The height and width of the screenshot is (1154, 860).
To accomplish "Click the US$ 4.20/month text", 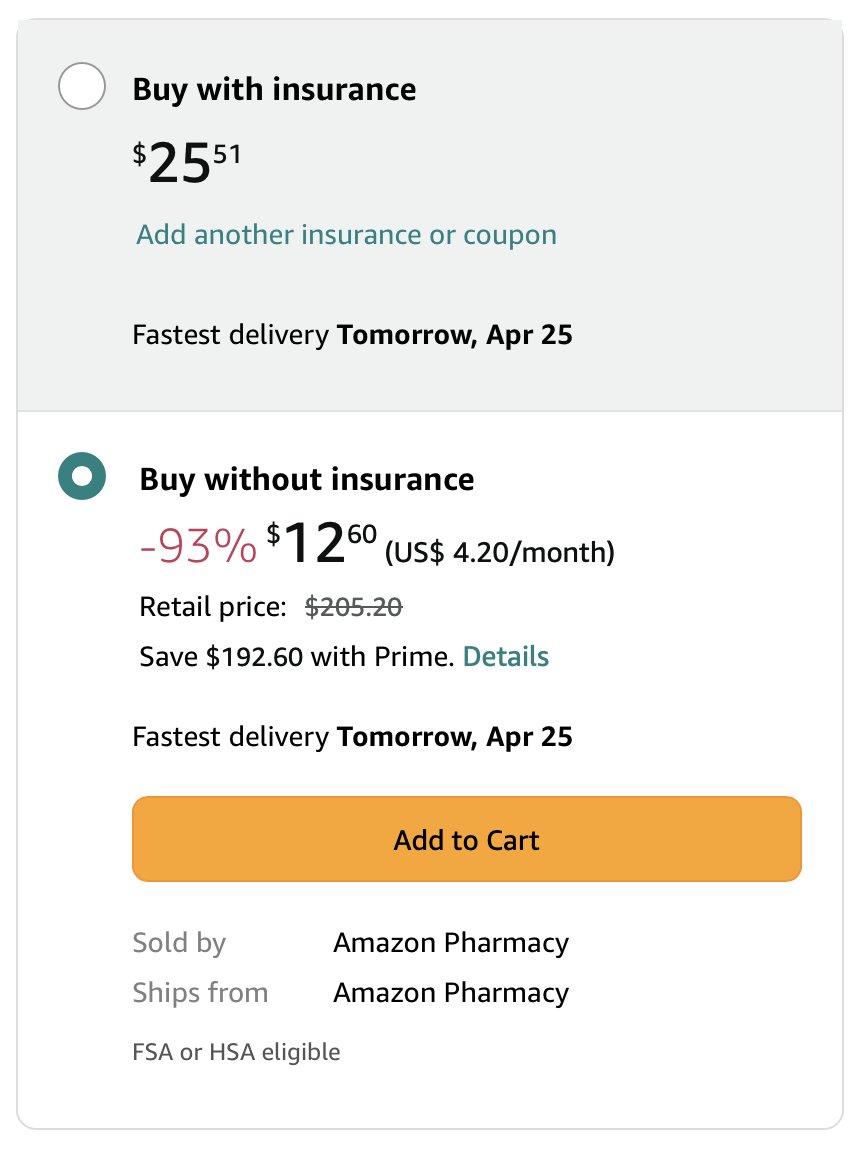I will click(x=500, y=552).
